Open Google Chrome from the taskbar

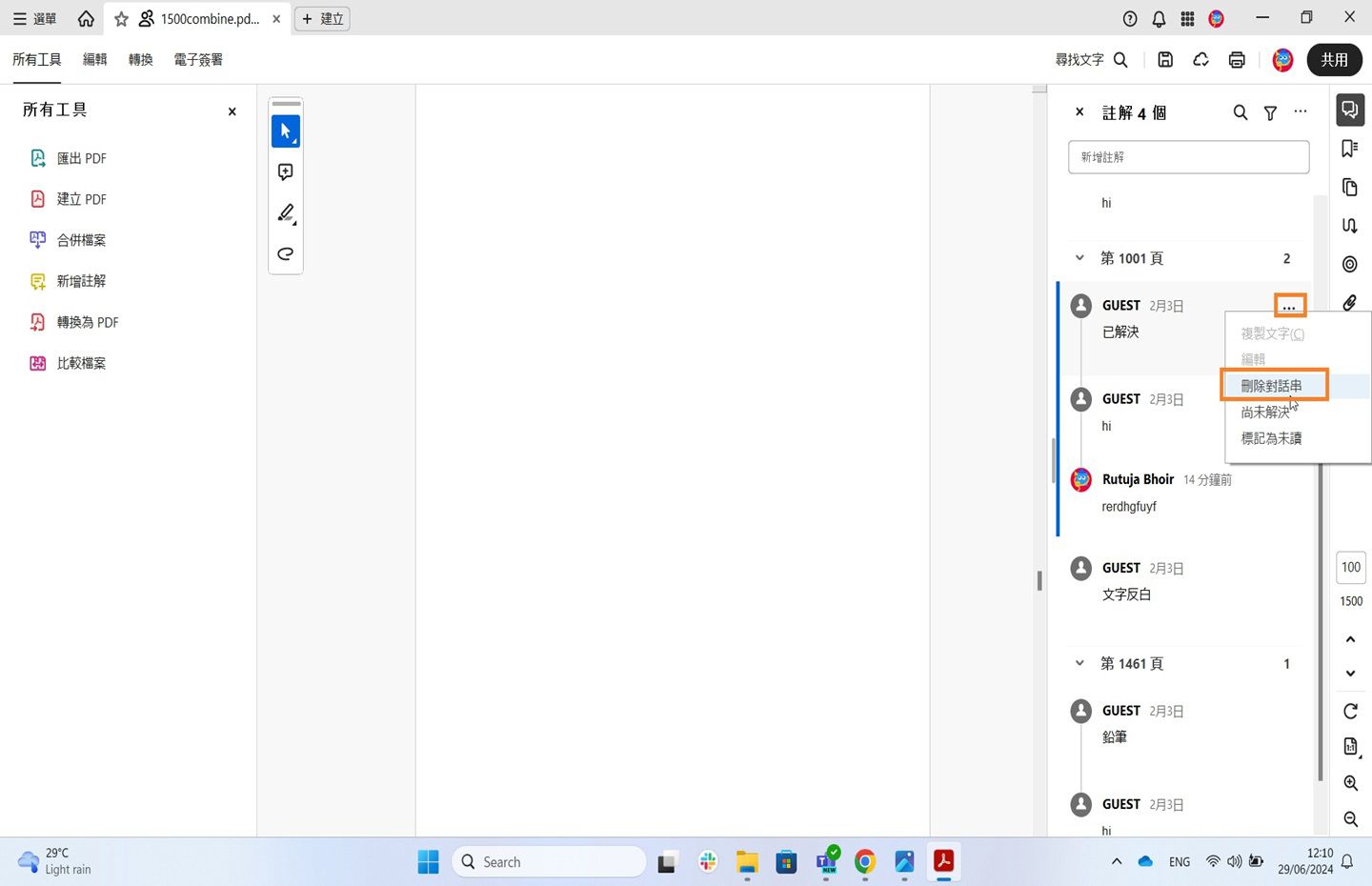click(865, 861)
